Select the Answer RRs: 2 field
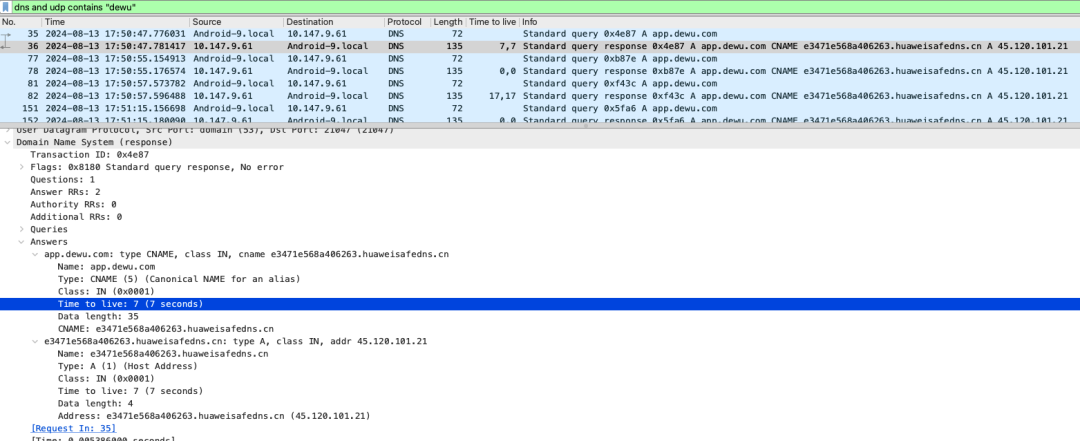The image size is (1080, 441). click(65, 192)
